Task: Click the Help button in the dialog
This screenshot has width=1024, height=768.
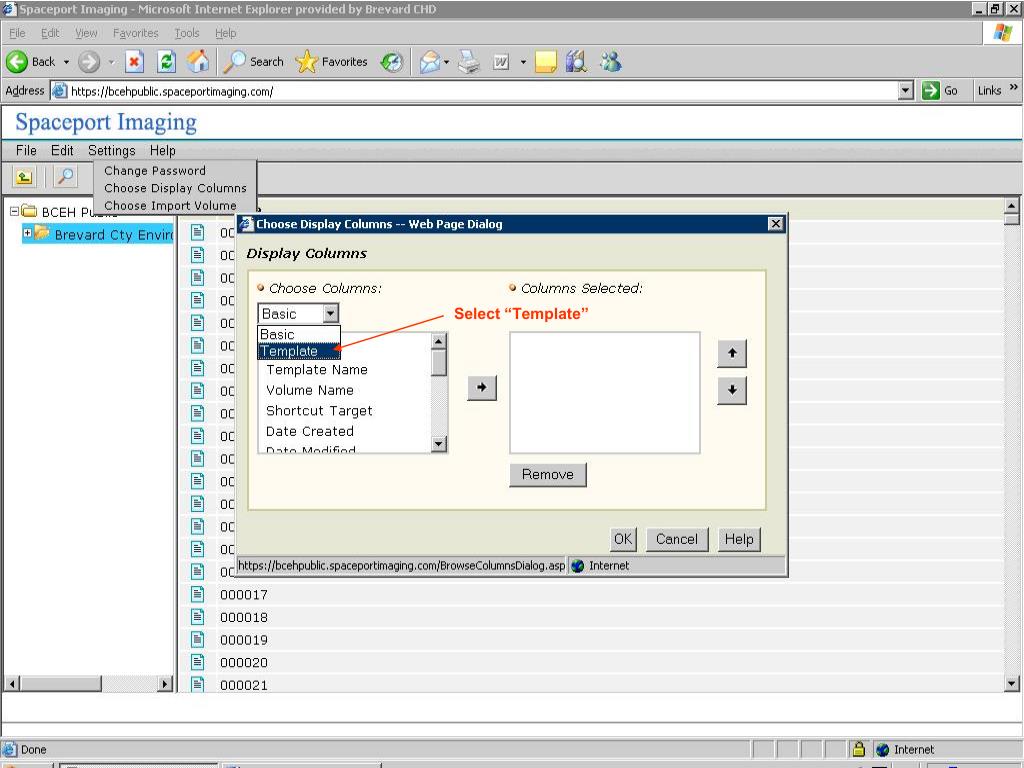Action: tap(739, 539)
